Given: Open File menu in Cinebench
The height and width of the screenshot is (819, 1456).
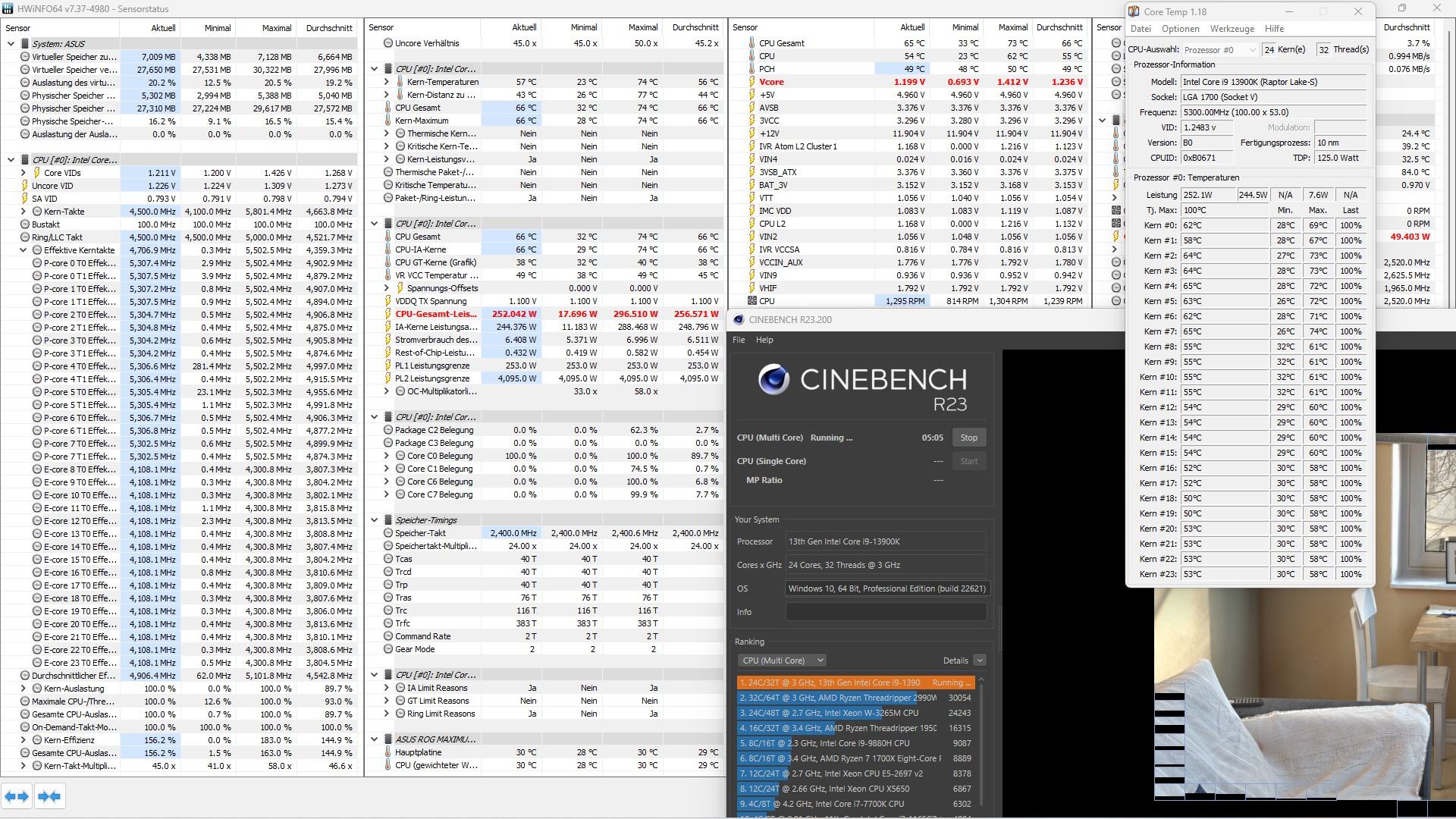Looking at the screenshot, I should [x=739, y=340].
